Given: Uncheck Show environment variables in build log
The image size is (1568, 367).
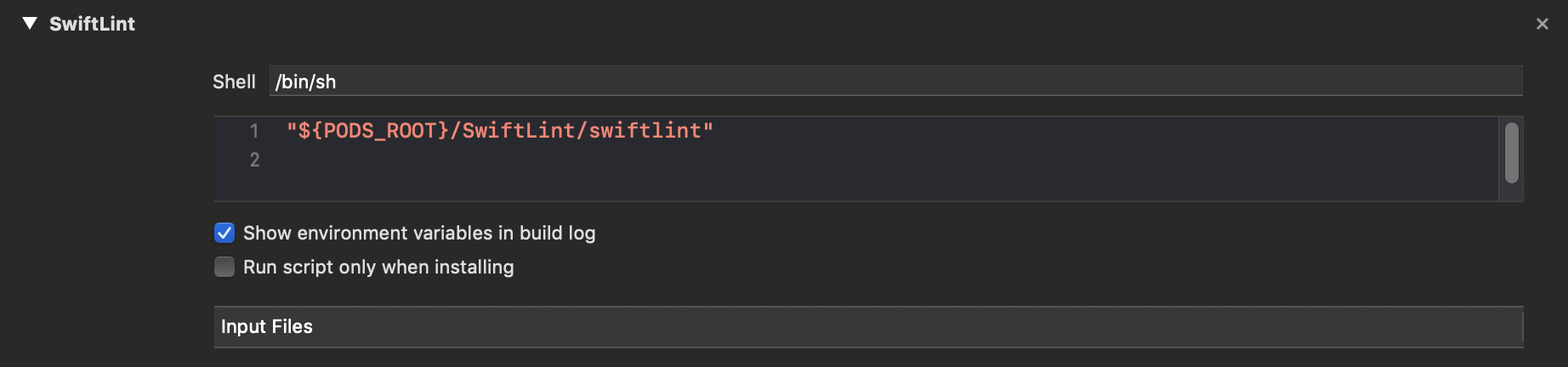Looking at the screenshot, I should point(224,233).
